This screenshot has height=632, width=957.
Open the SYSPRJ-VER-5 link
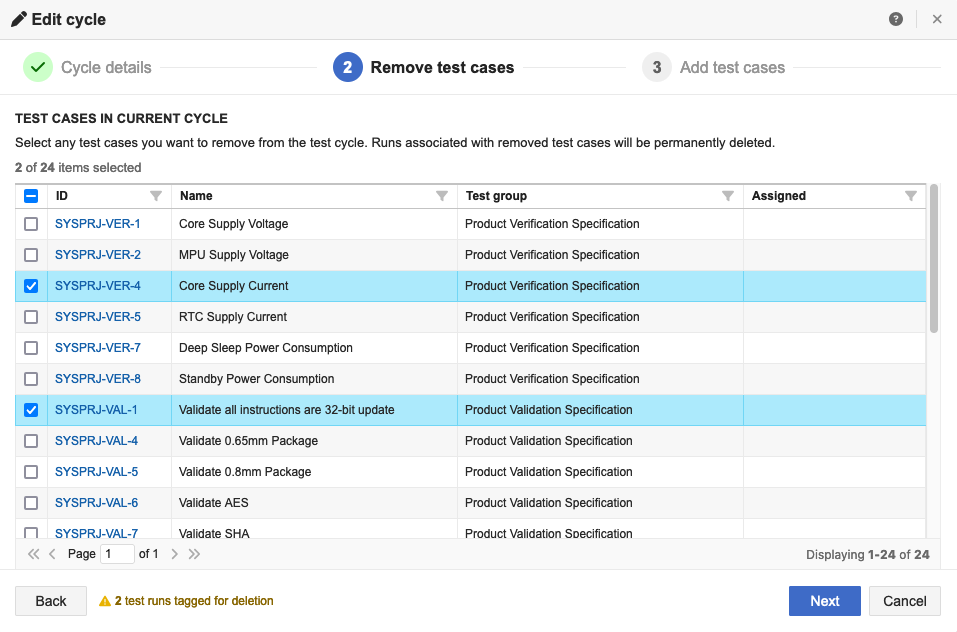point(98,317)
